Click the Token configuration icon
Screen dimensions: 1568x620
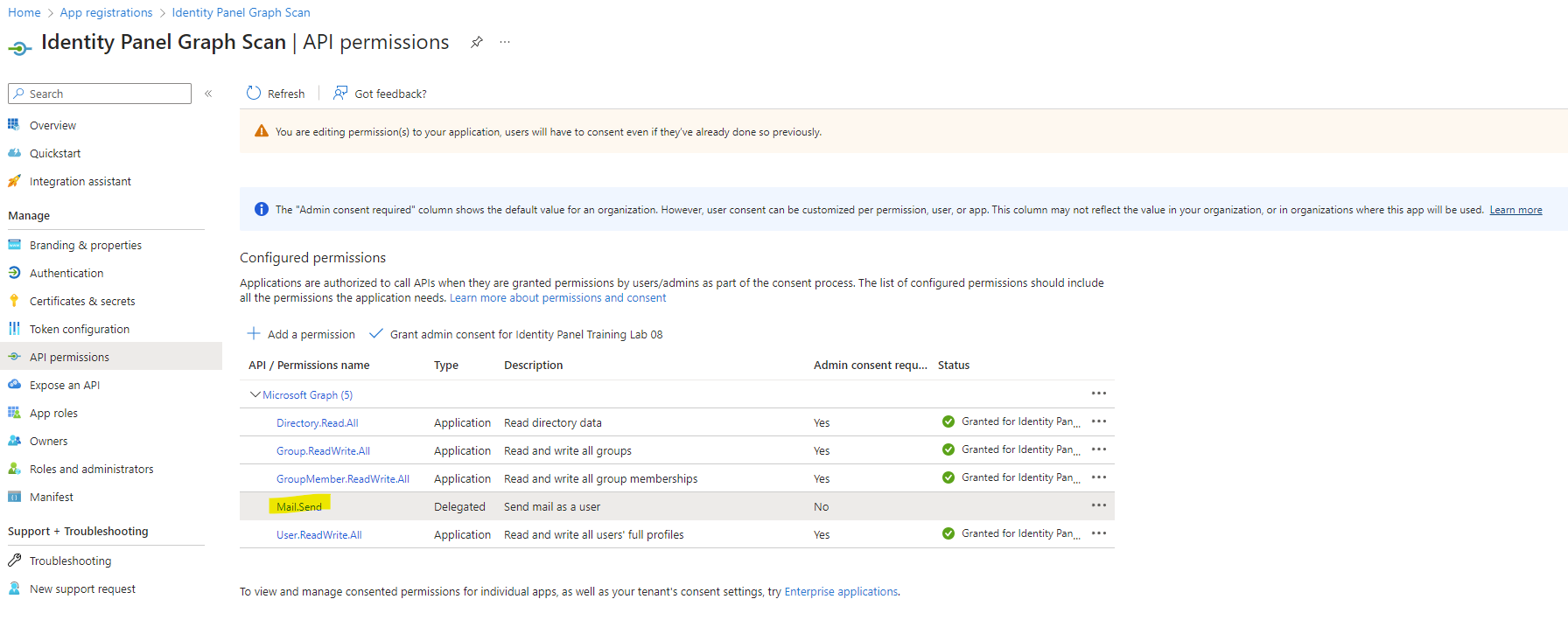click(x=14, y=329)
